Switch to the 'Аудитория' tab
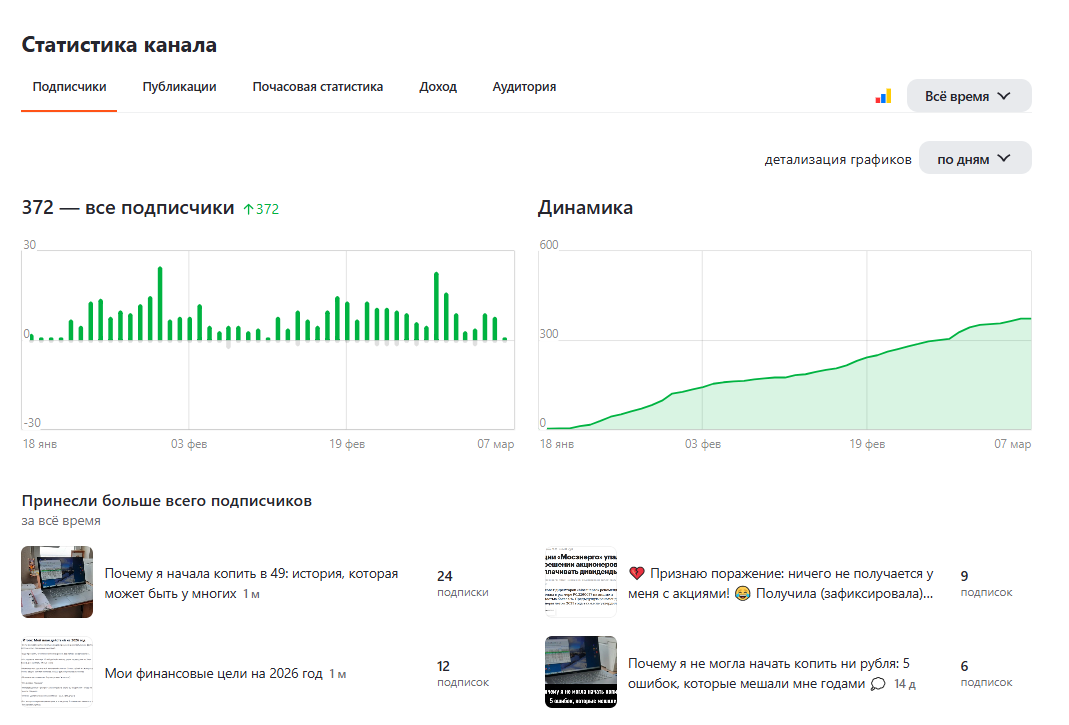The height and width of the screenshot is (725, 1069). click(x=524, y=87)
